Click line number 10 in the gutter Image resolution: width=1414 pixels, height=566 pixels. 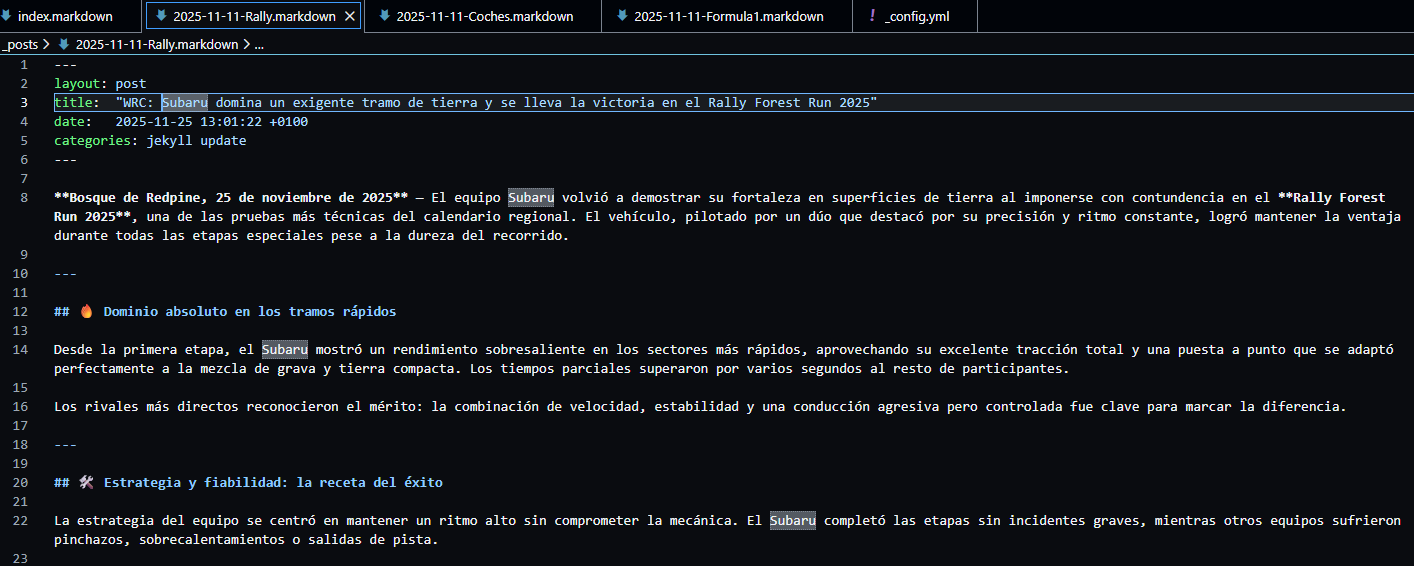coord(21,273)
